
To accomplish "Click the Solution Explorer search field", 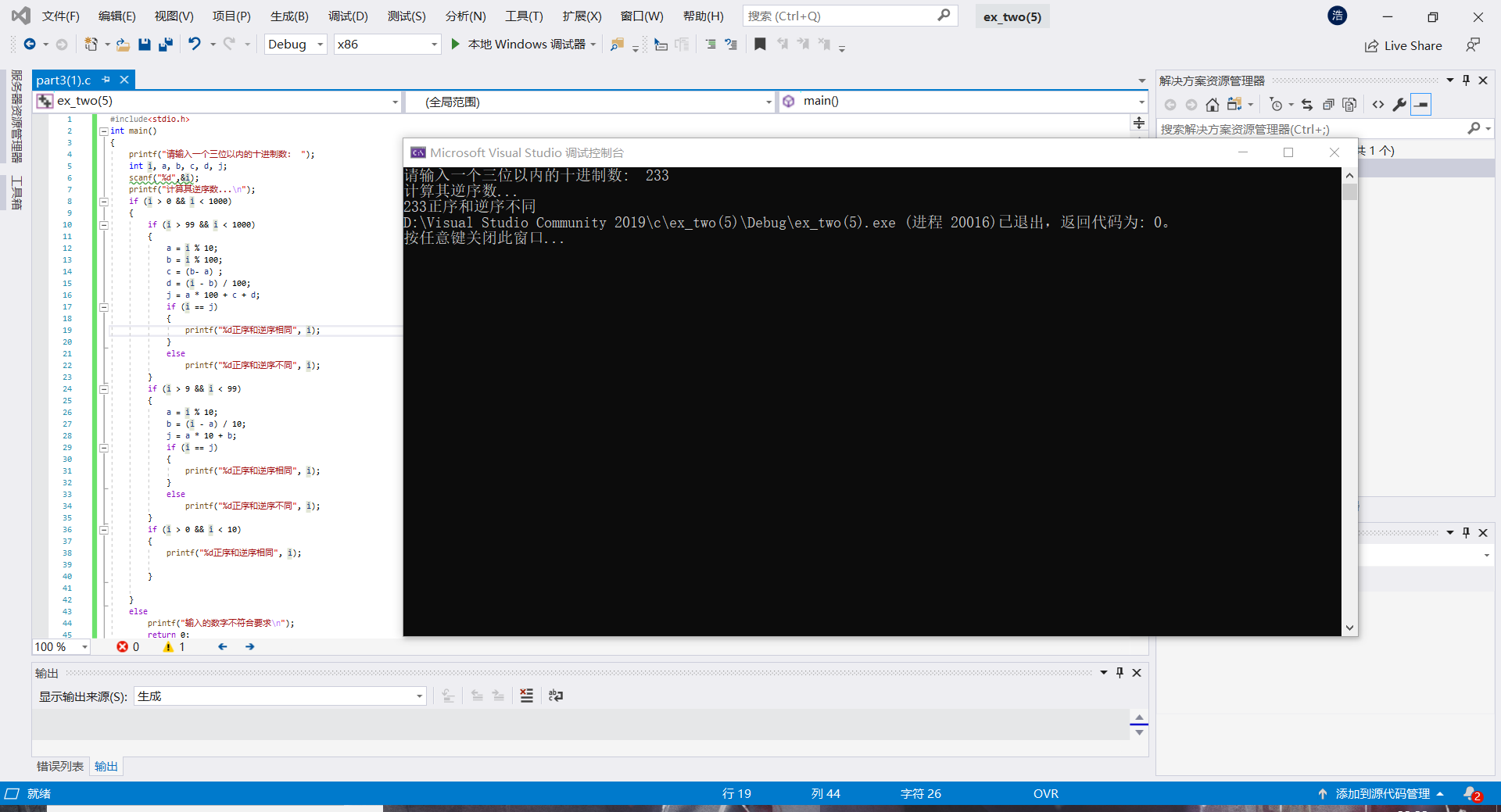I will click(x=1324, y=129).
